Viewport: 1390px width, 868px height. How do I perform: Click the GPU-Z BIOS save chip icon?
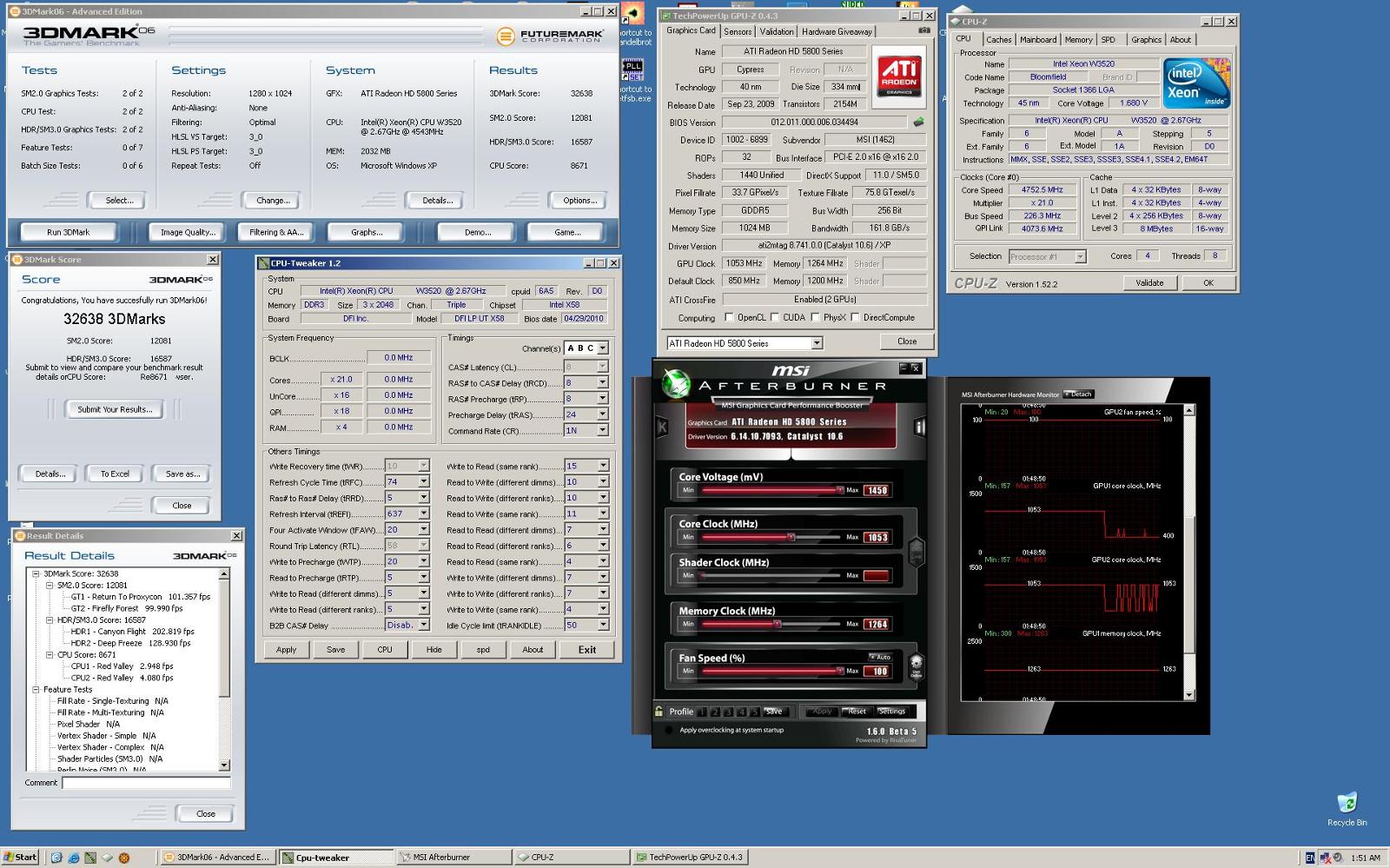coord(918,123)
